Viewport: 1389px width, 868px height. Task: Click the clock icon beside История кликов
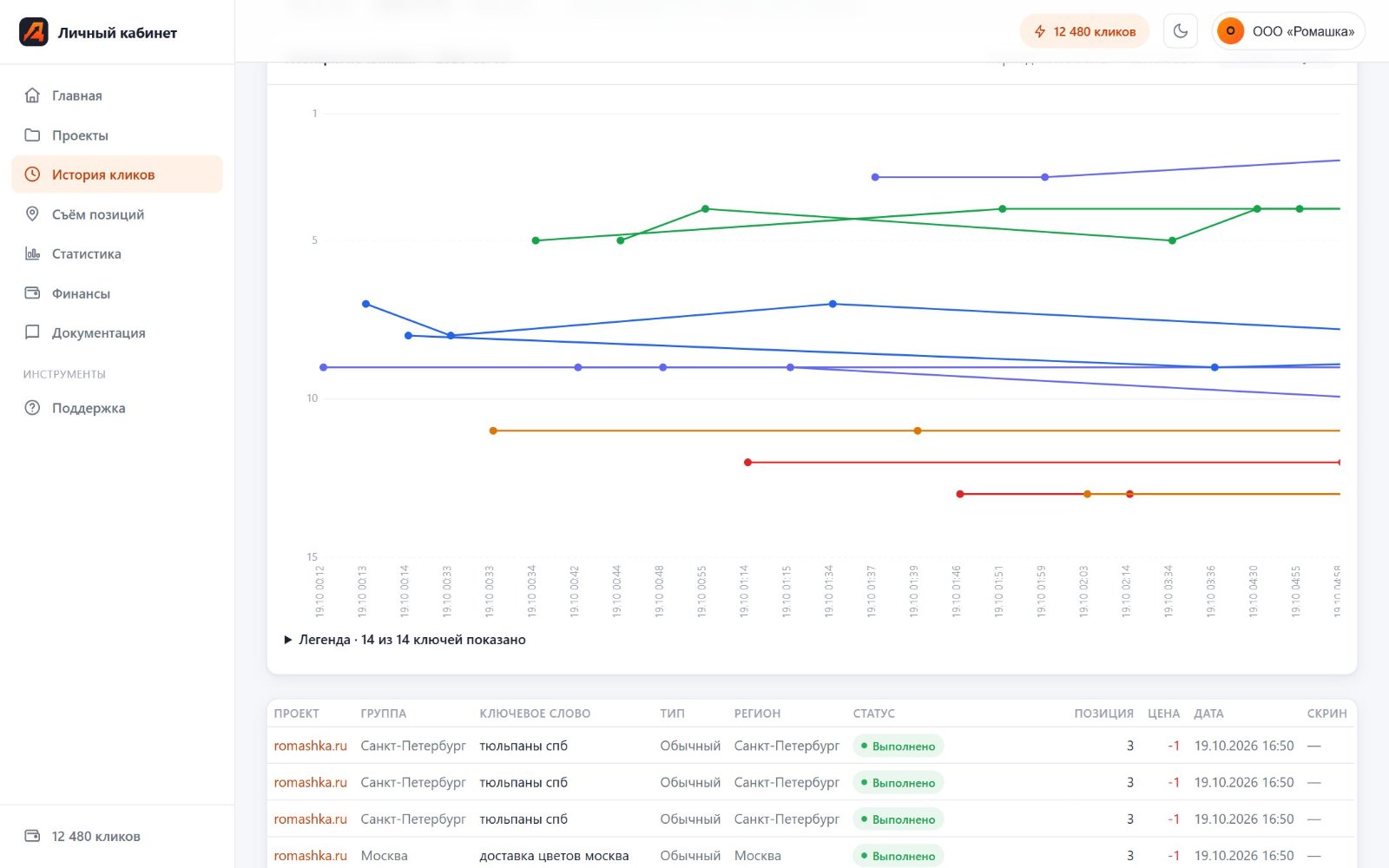pos(32,174)
